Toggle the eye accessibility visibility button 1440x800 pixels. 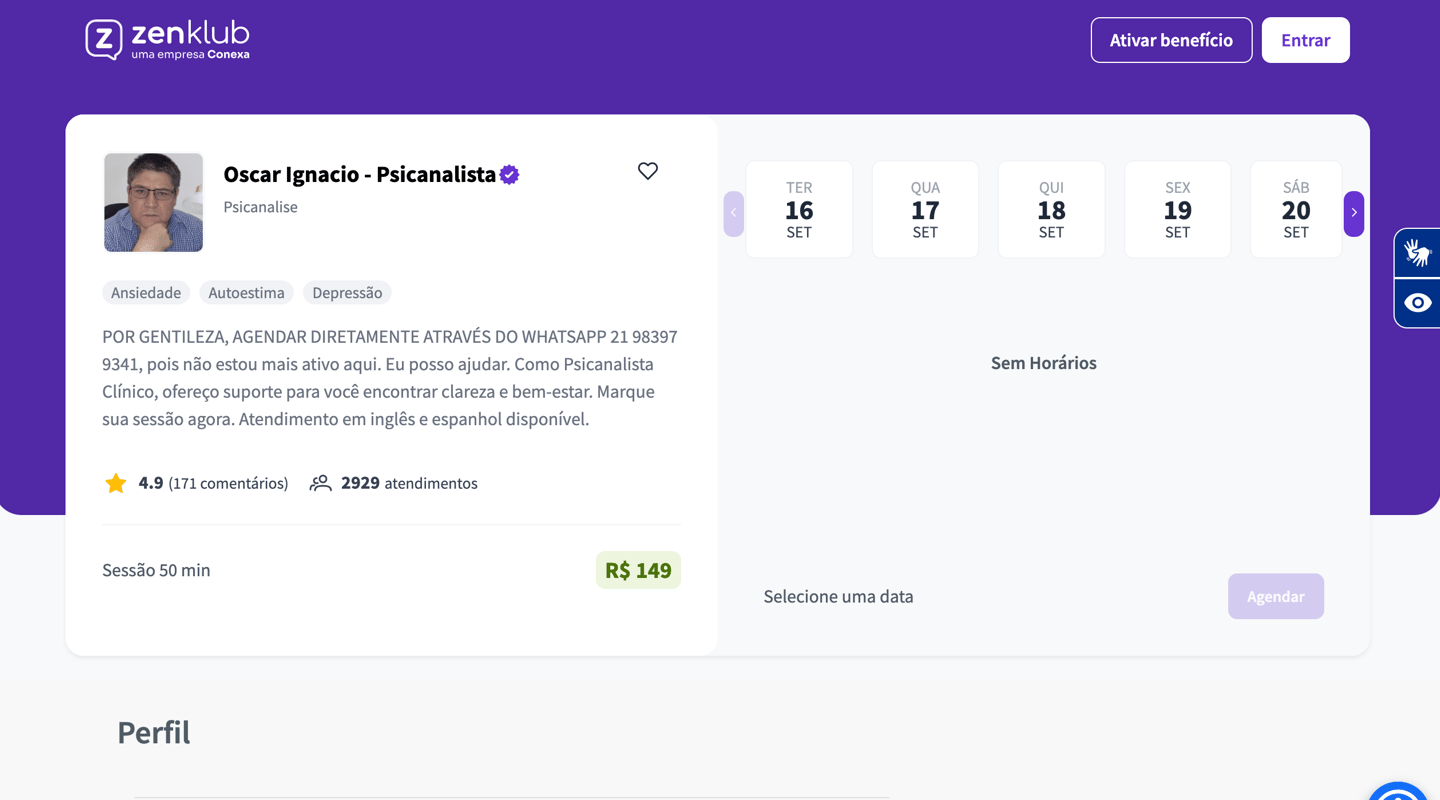[x=1417, y=303]
